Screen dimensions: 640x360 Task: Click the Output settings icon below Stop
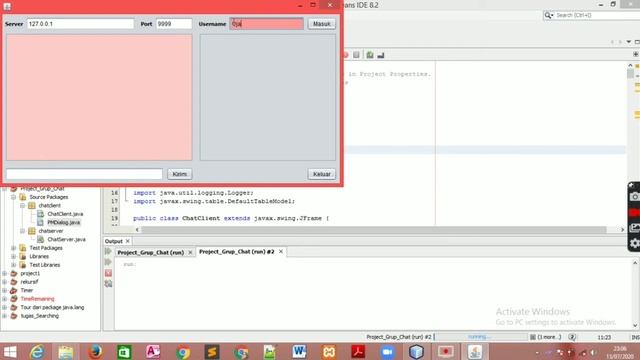108,284
